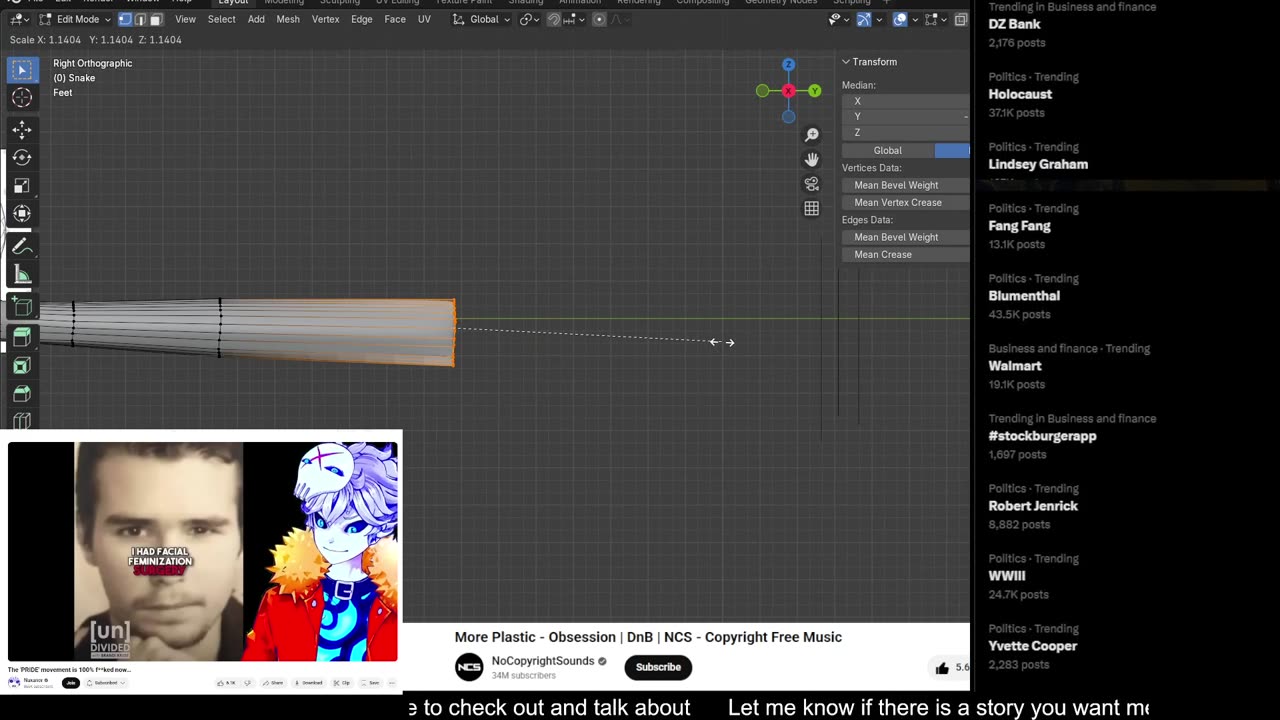Activate the 3D Cursor tool
The height and width of the screenshot is (720, 1280).
22,97
